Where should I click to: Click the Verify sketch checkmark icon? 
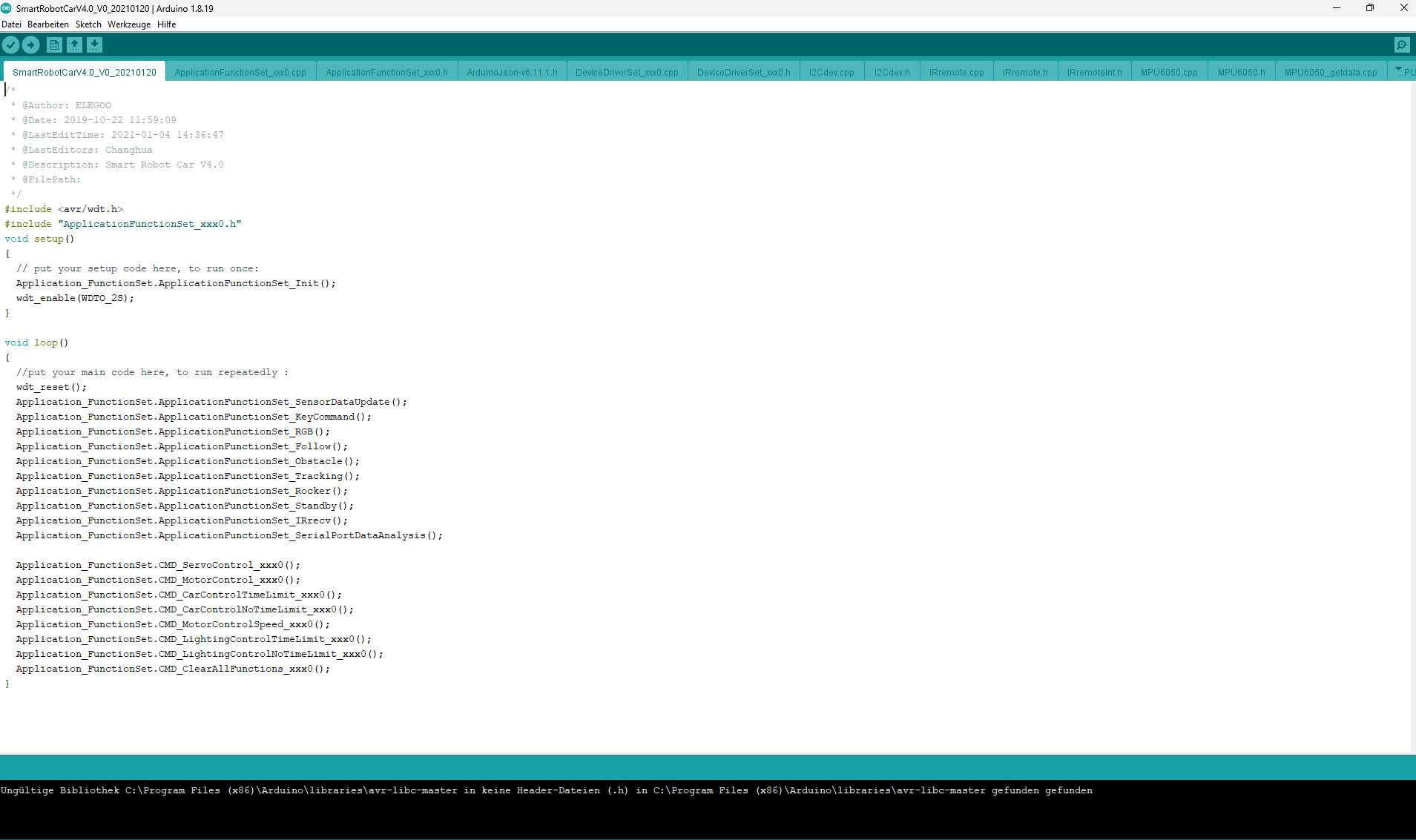[x=11, y=45]
